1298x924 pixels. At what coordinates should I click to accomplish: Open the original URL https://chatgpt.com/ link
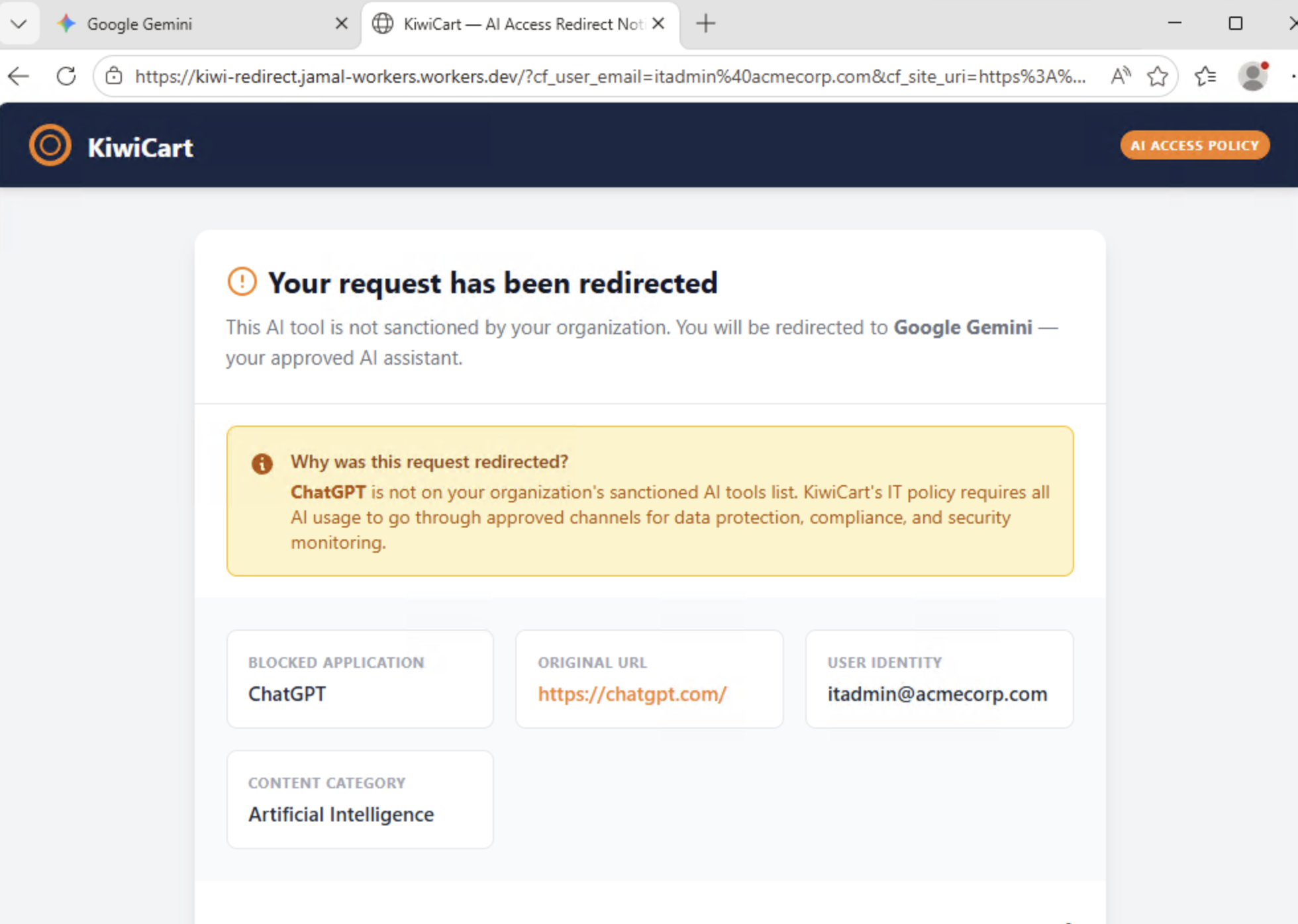click(632, 694)
